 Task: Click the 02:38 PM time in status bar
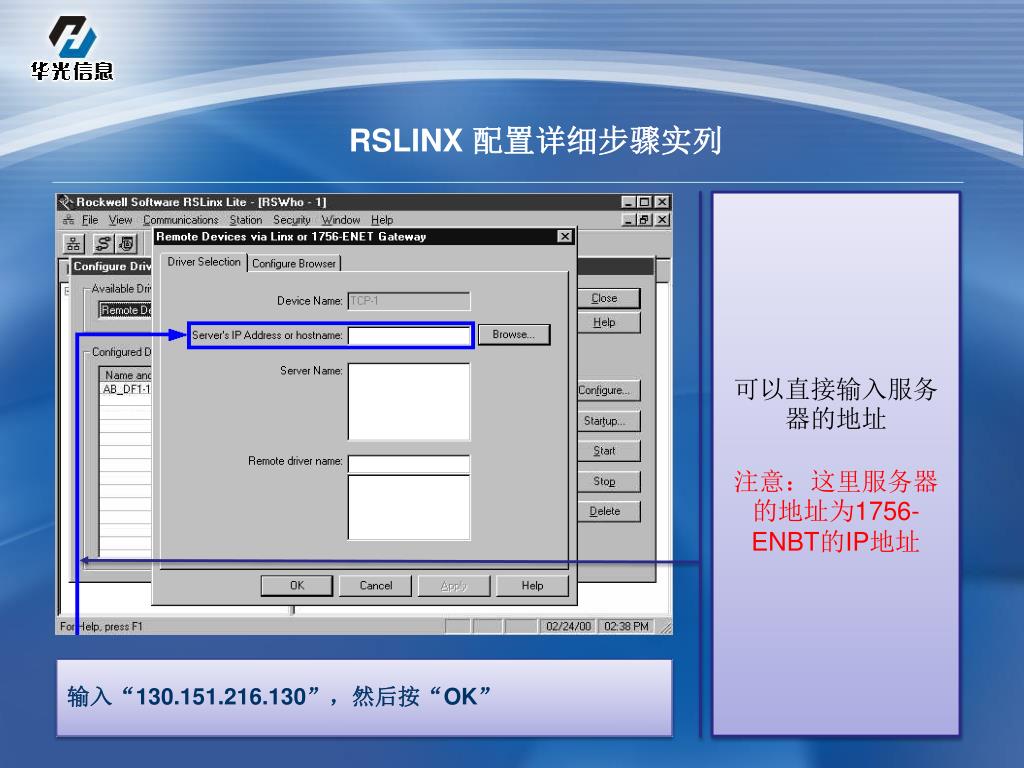click(626, 626)
